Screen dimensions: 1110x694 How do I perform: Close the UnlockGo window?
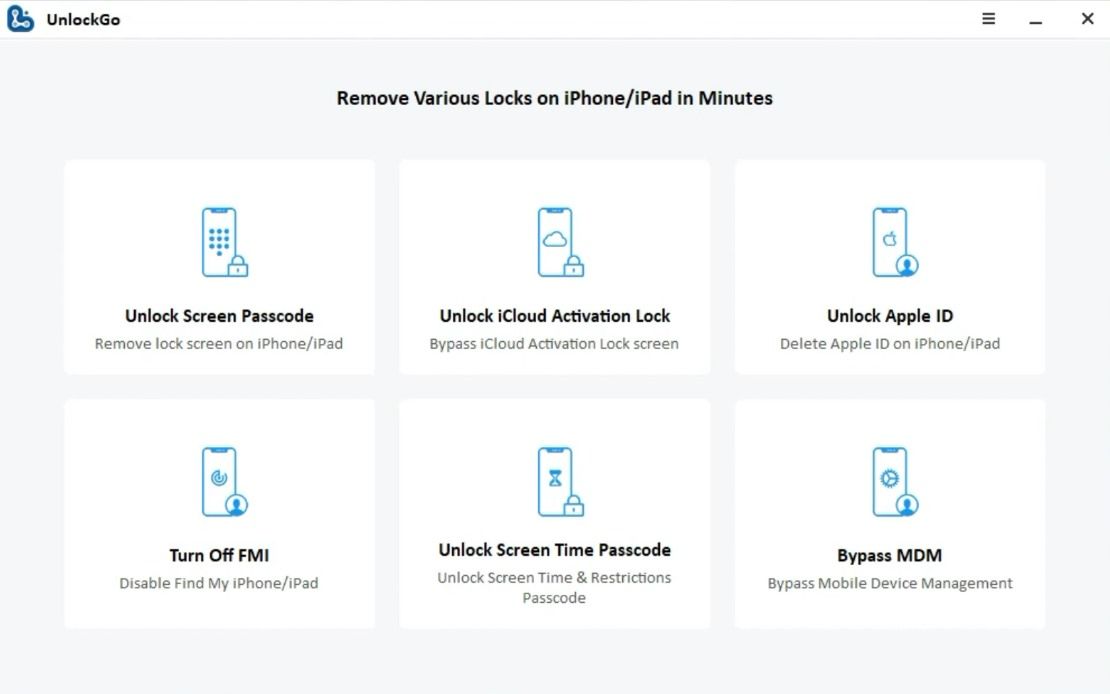pyautogui.click(x=1087, y=19)
